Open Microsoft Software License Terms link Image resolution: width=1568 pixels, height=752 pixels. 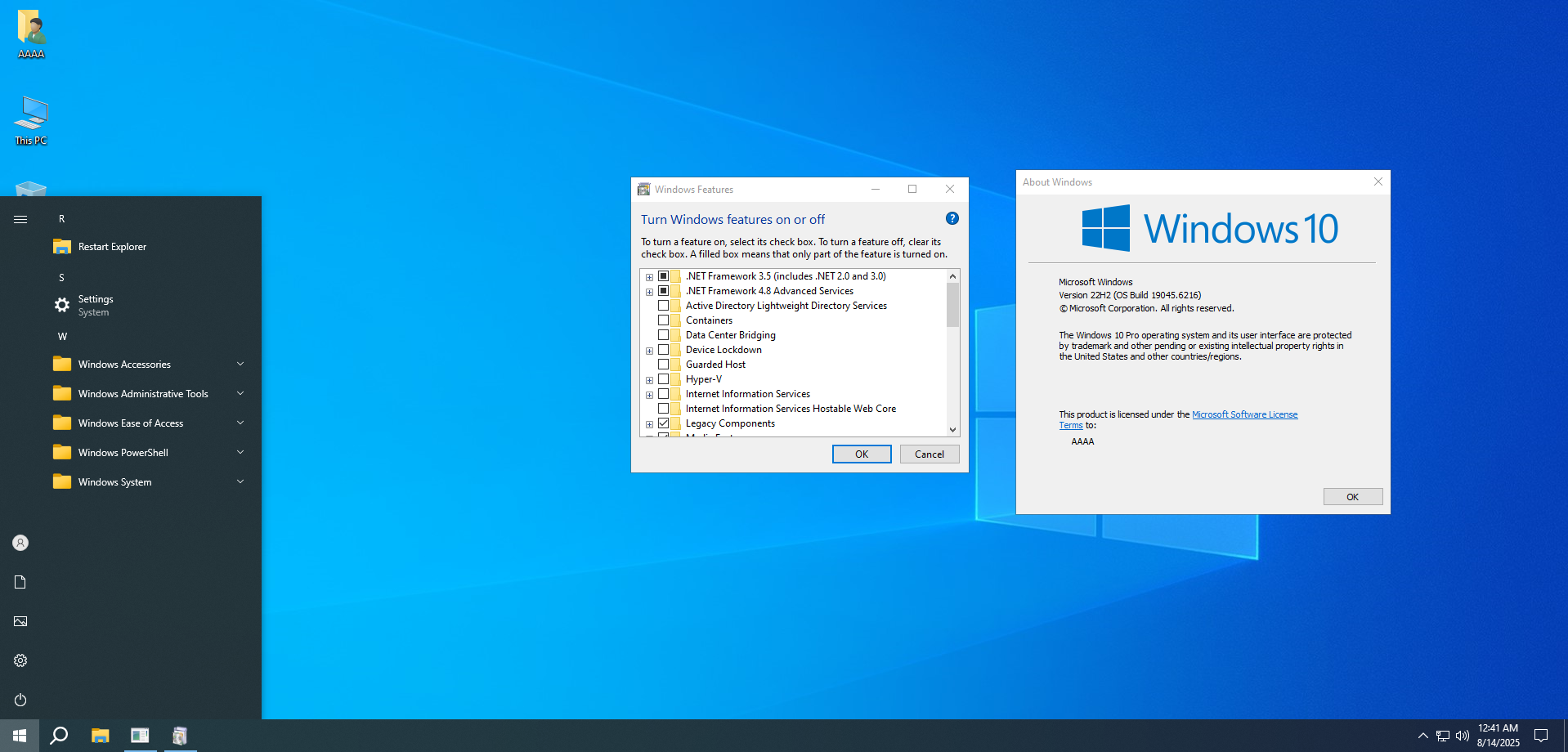pos(1244,414)
